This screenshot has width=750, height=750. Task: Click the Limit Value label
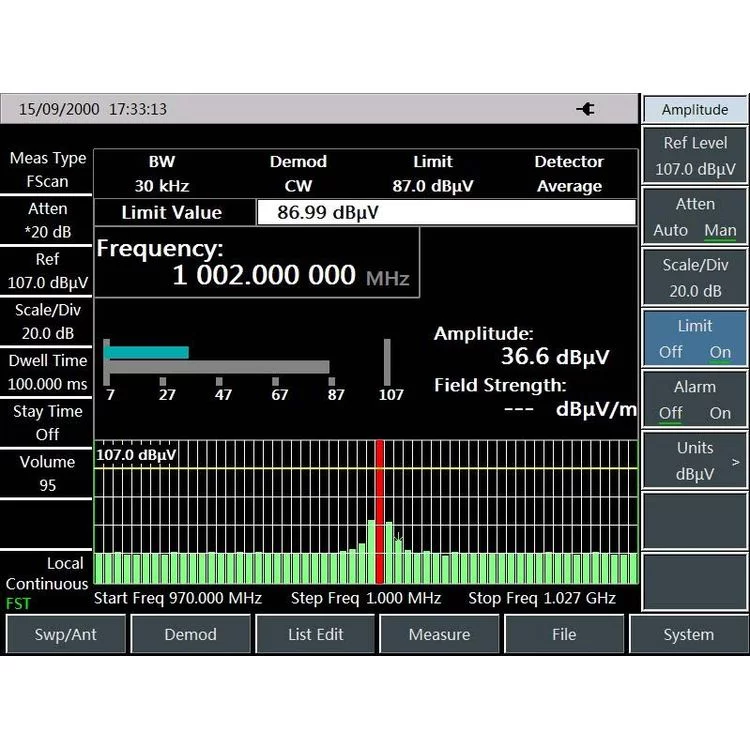point(171,212)
